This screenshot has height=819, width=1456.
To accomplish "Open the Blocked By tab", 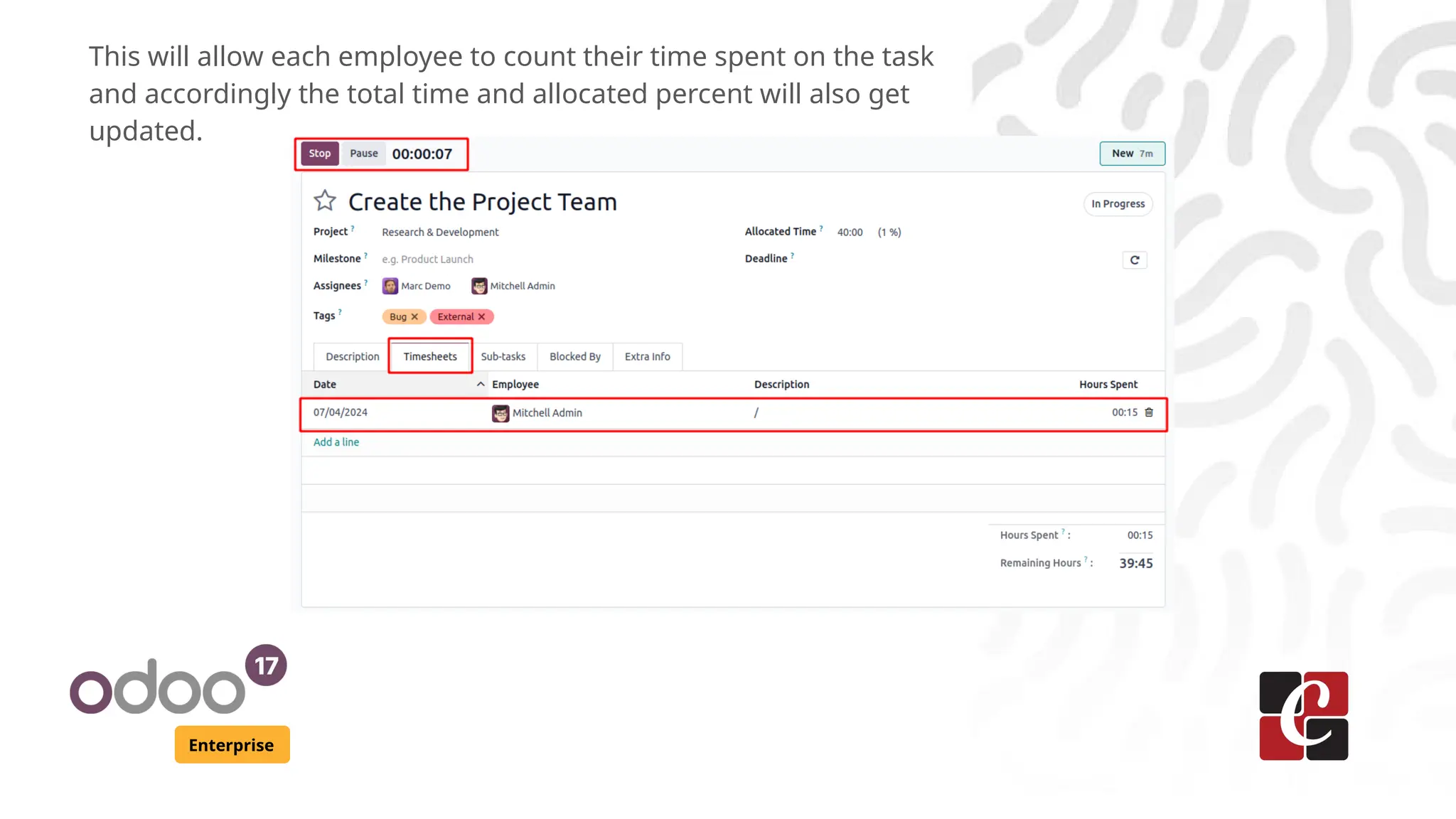I will pos(574,357).
